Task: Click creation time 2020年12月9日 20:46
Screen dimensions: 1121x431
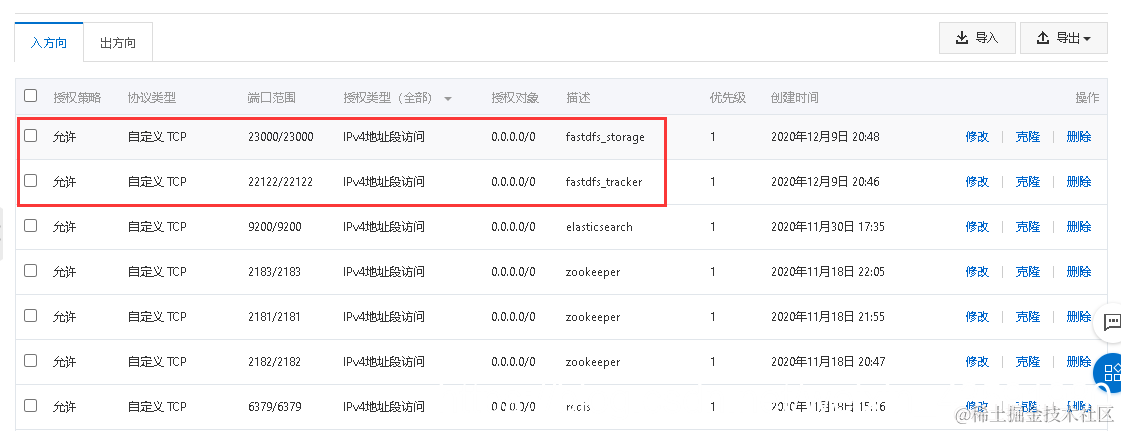Action: tap(825, 182)
